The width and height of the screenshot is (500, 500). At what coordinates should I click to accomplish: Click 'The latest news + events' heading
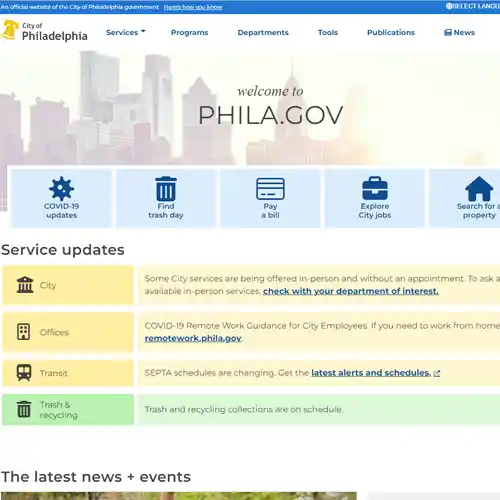[96, 477]
